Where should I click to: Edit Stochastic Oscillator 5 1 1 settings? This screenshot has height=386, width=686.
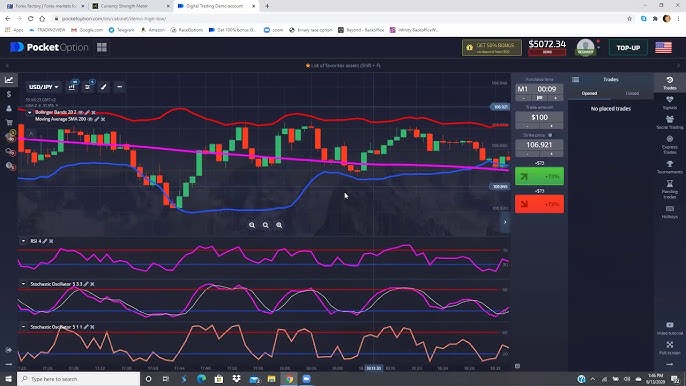point(86,327)
